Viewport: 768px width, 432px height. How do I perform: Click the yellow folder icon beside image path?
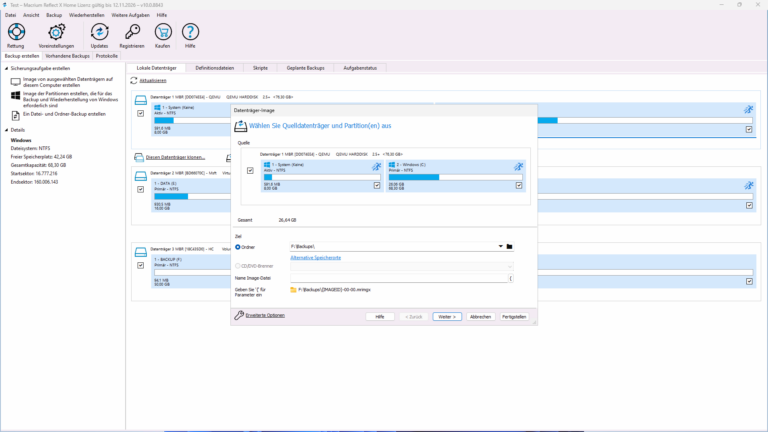[x=293, y=290]
